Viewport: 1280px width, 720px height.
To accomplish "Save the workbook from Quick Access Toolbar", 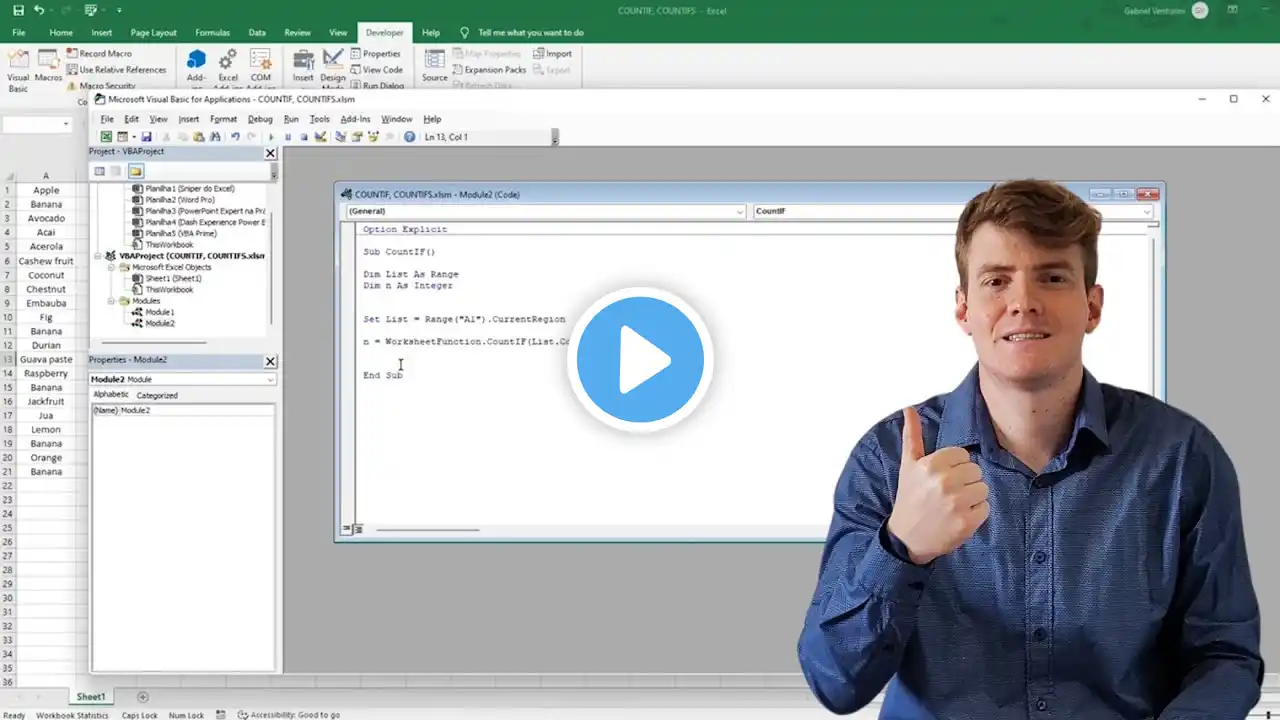I will pos(18,10).
